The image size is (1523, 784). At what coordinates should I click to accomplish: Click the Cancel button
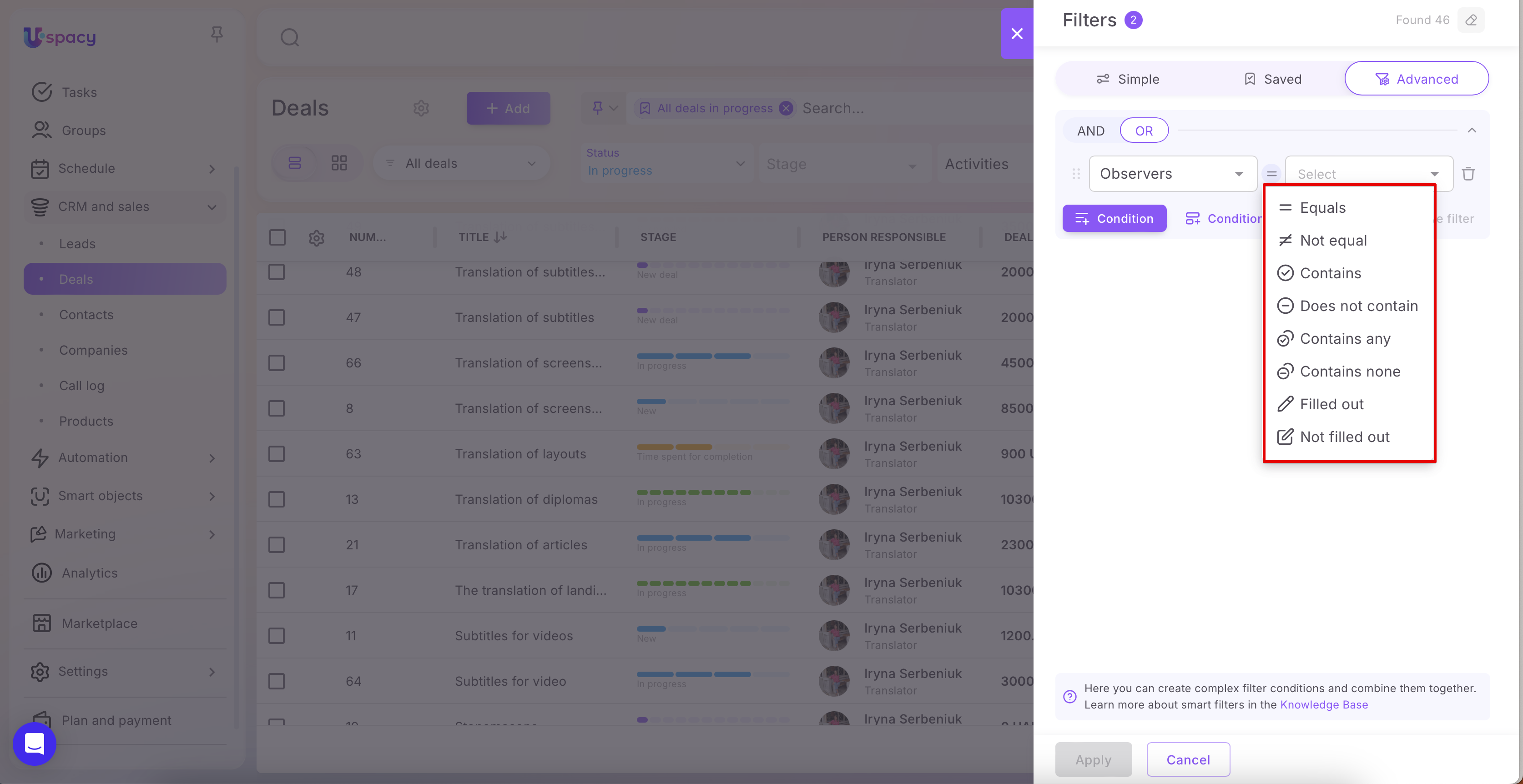coord(1188,759)
